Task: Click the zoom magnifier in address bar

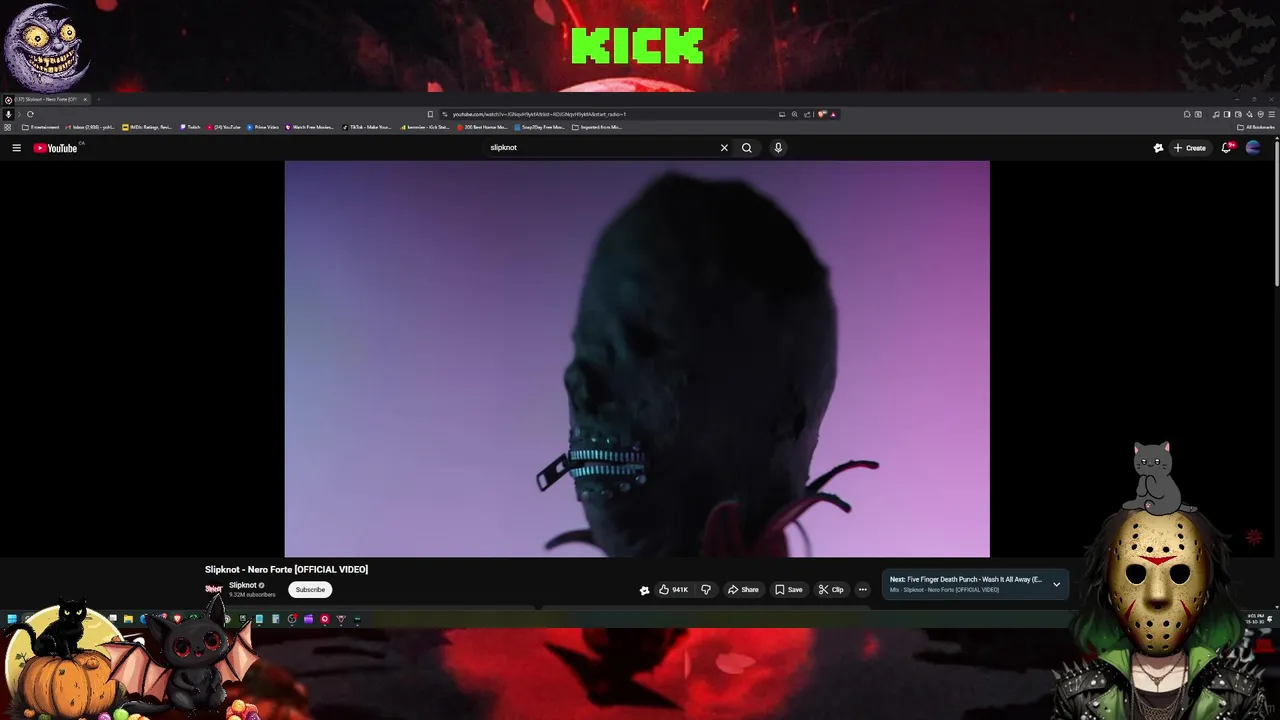Action: (795, 114)
